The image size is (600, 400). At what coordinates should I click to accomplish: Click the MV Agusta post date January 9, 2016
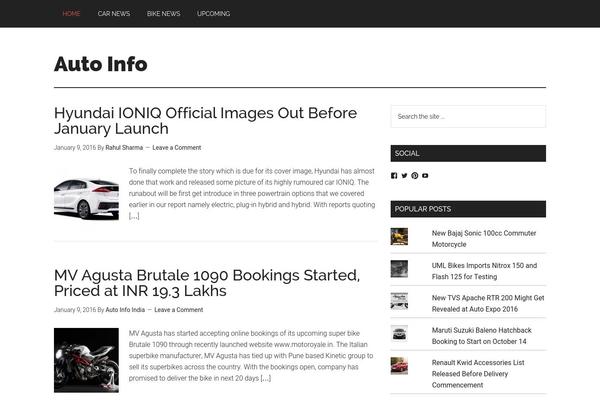click(x=75, y=310)
